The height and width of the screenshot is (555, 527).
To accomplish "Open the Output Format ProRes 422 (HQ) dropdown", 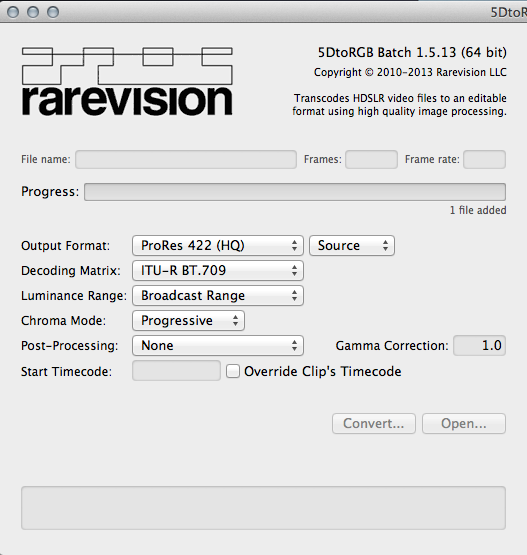I will click(218, 245).
